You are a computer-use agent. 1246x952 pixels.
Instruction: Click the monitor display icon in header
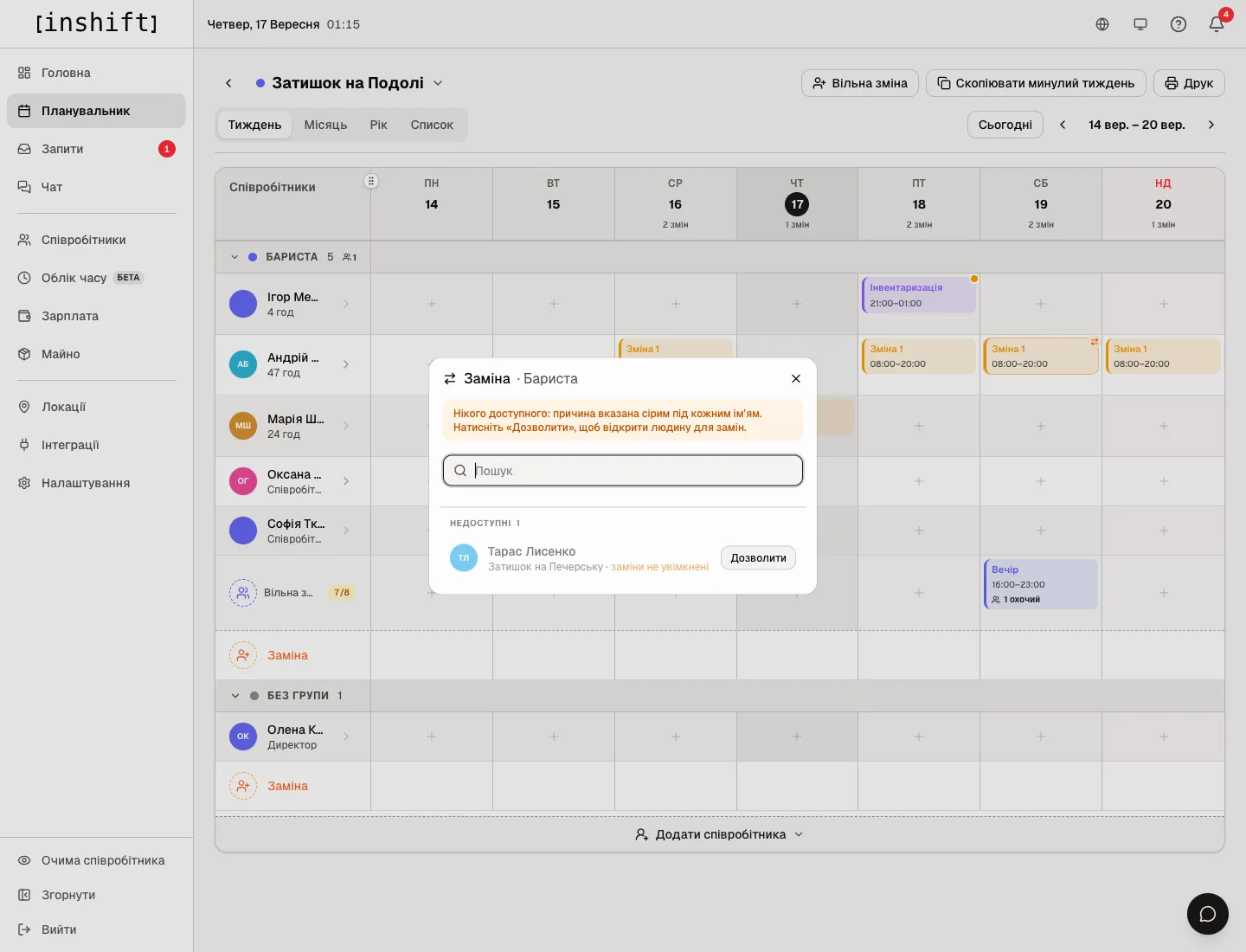tap(1140, 24)
